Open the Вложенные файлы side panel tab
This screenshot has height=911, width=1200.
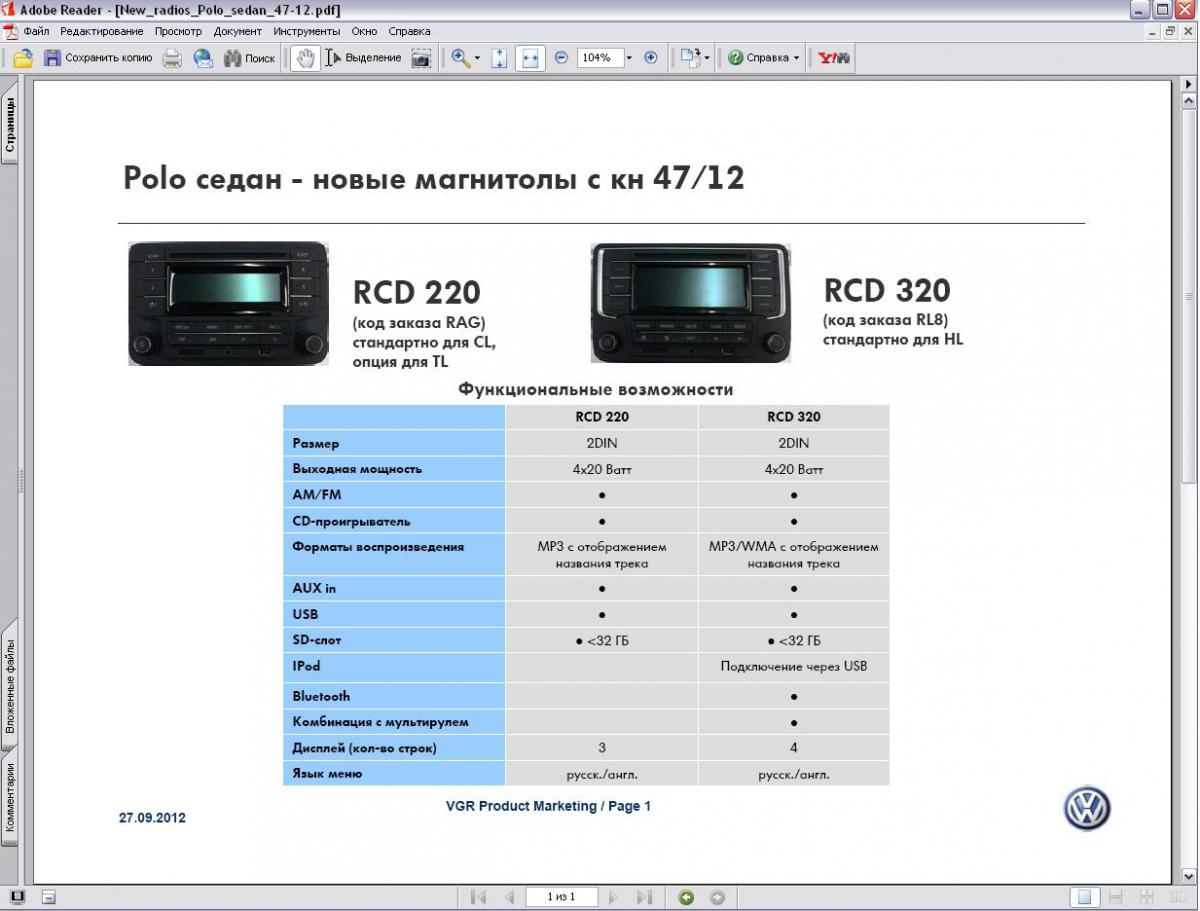[x=9, y=686]
